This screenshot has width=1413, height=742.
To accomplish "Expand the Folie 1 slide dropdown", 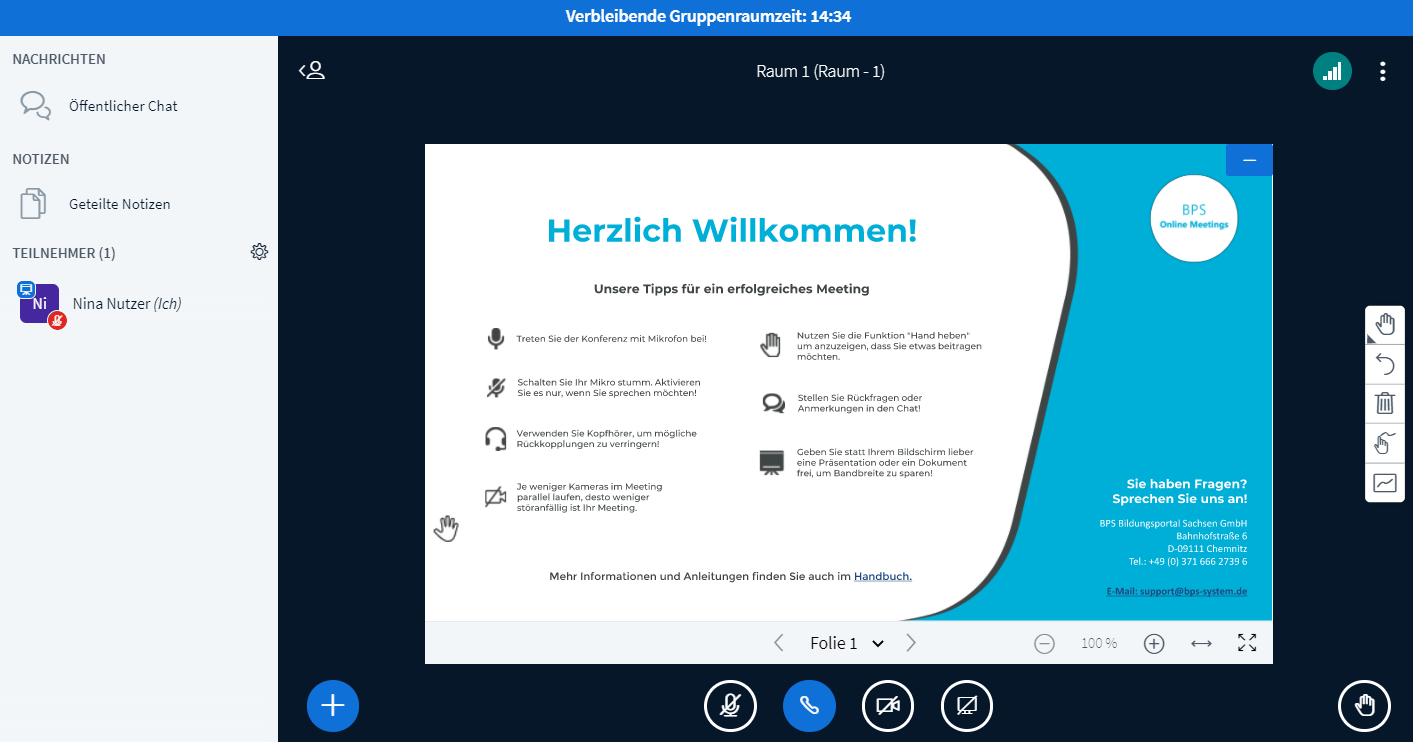I will (846, 643).
